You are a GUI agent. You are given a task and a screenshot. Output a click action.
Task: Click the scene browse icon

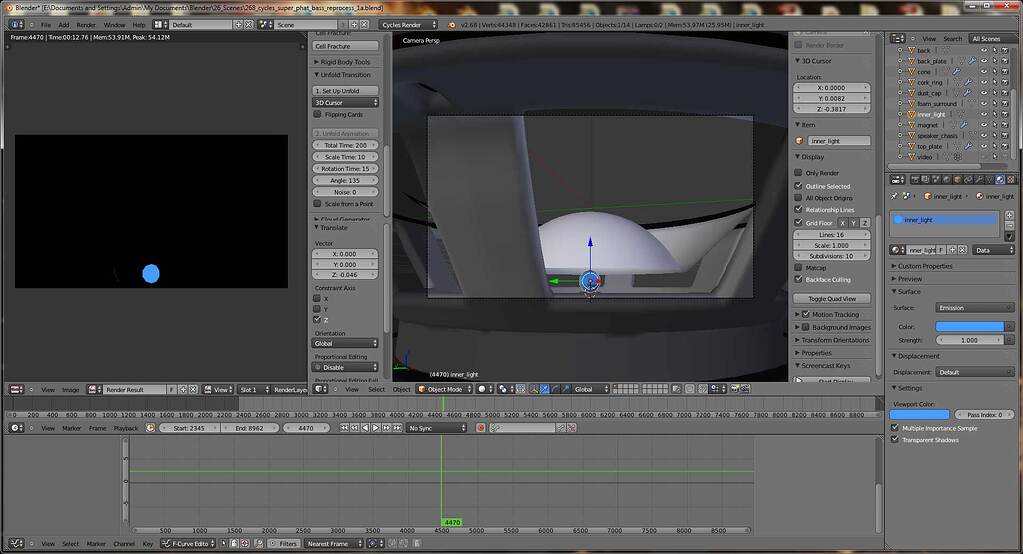click(265, 24)
